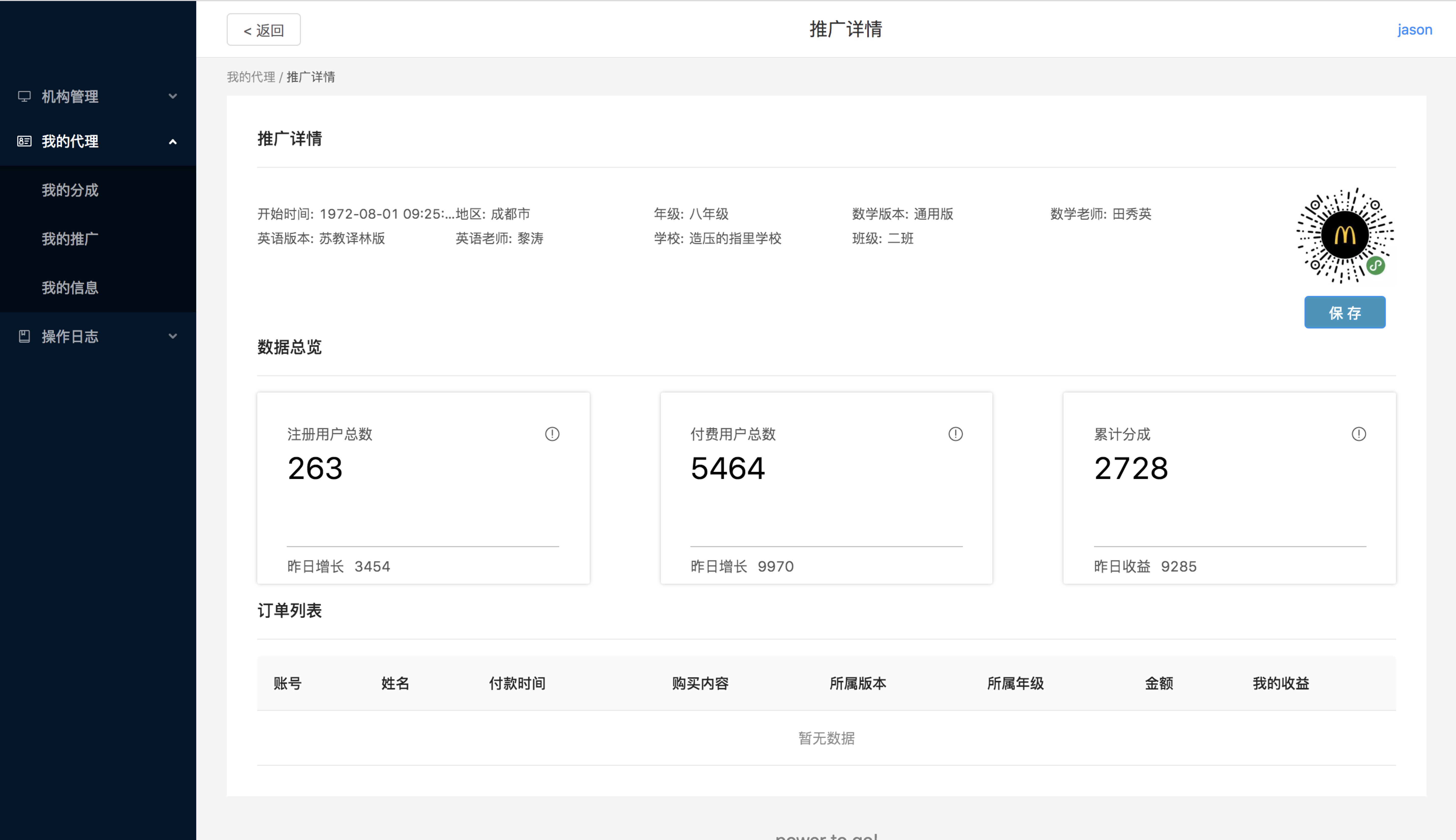Screen dimensions: 1456x840
Task: Click info icon on 付费用户总数 card
Action: coord(955,434)
